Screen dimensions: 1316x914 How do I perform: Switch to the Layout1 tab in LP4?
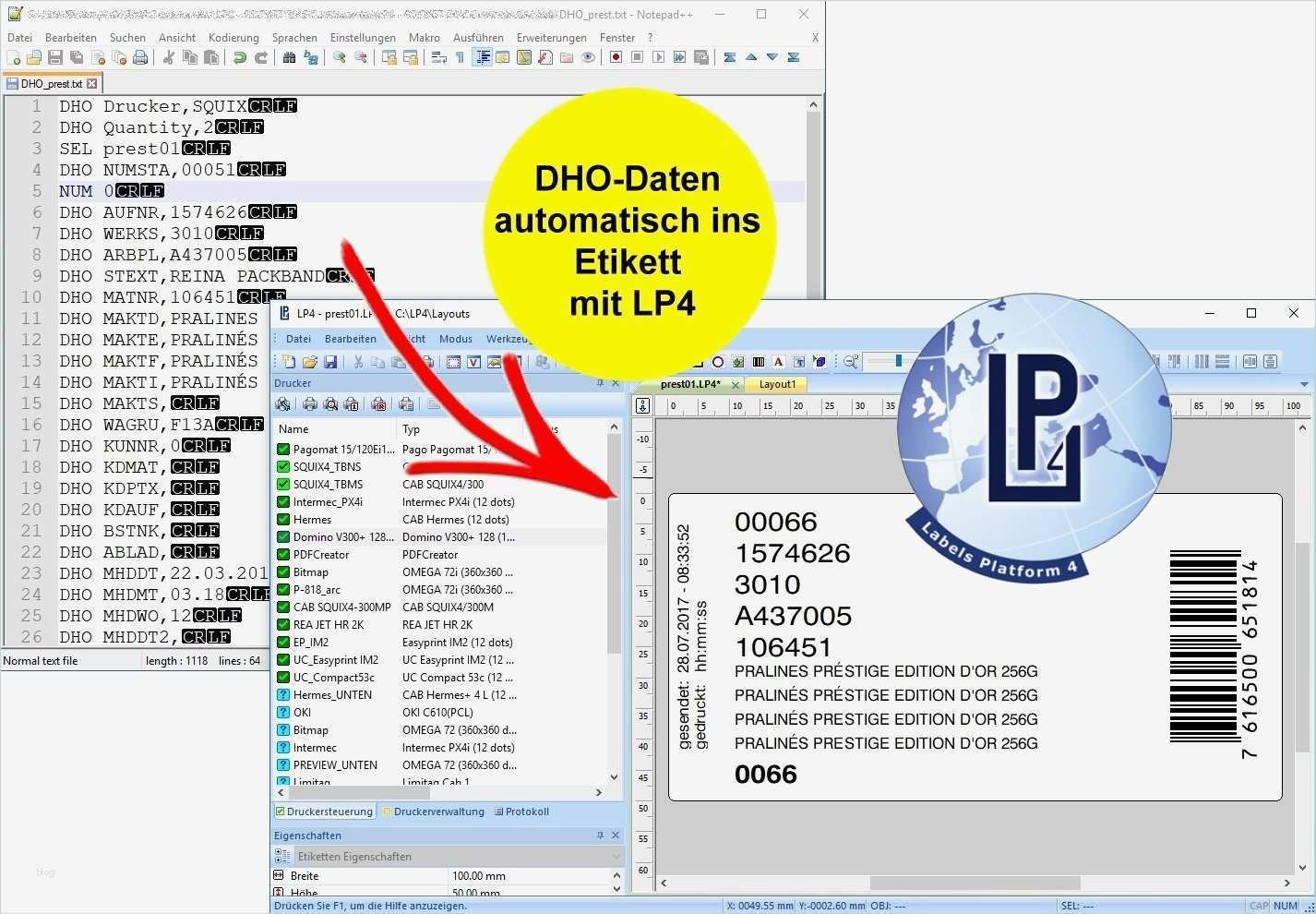tap(777, 384)
